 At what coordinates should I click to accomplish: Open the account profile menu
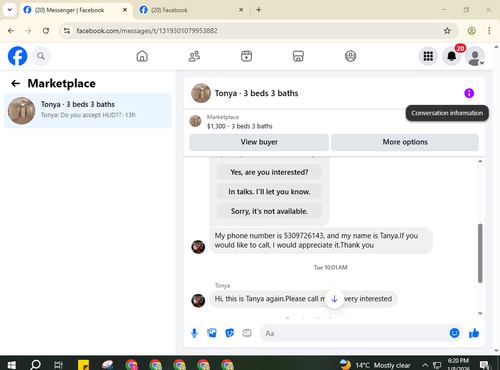coord(475,56)
